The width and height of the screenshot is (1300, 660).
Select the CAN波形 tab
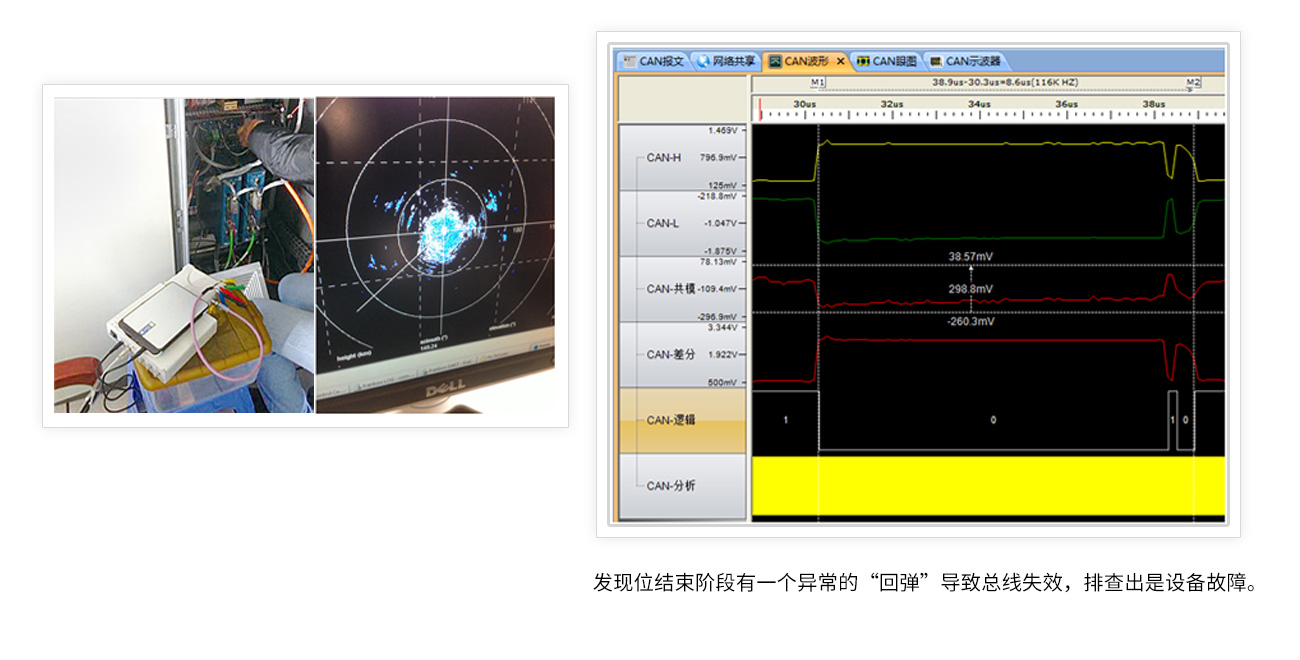tap(808, 61)
